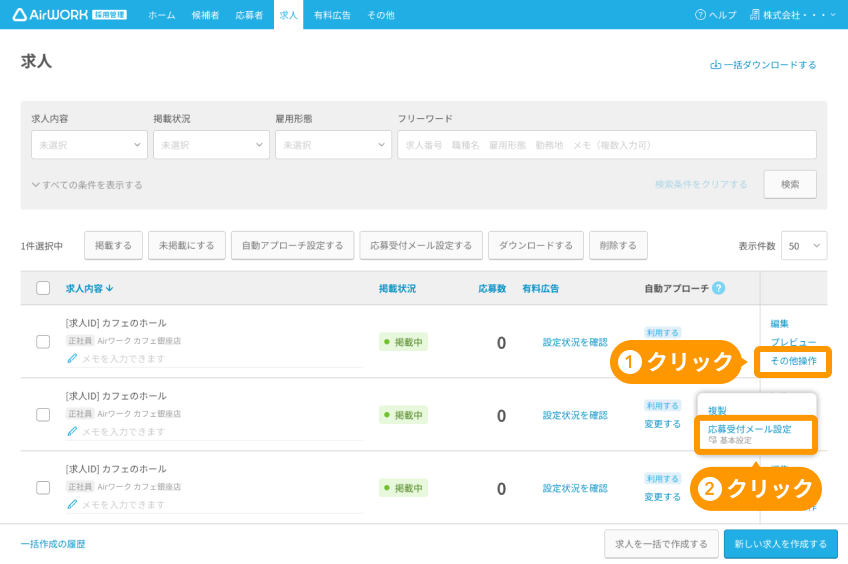Select 複製 in the popup menu

tap(717, 410)
